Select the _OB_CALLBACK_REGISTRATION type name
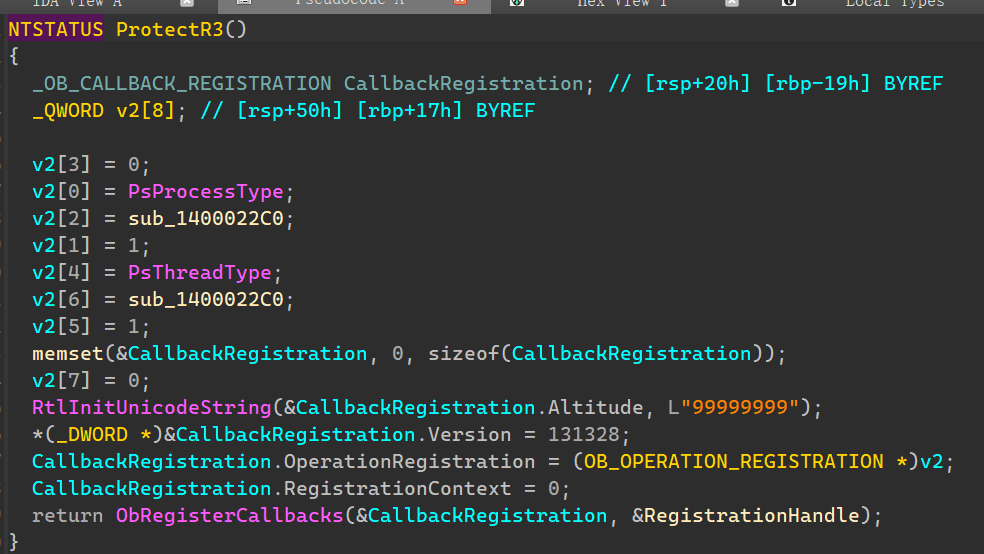 (x=181, y=83)
